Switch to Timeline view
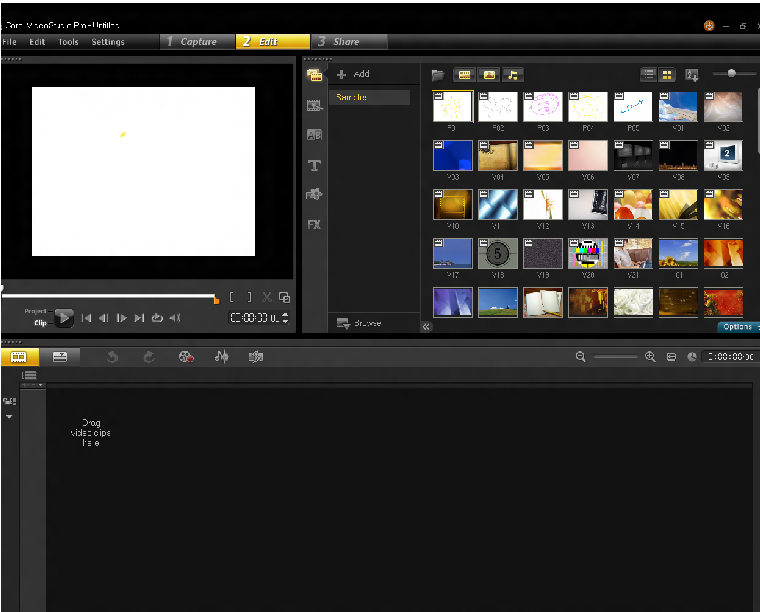 point(60,357)
